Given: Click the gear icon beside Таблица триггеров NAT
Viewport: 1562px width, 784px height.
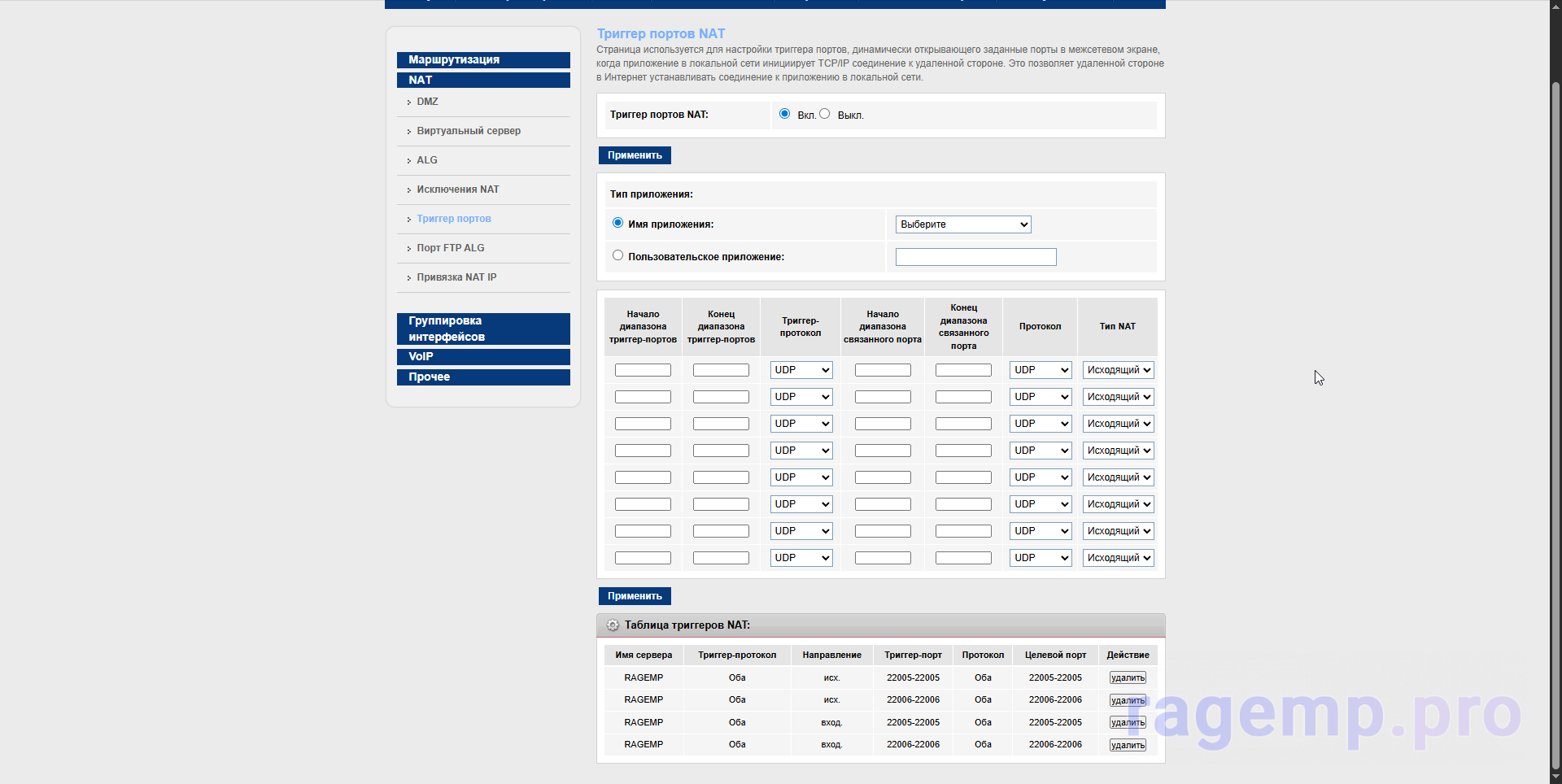Looking at the screenshot, I should coord(613,625).
